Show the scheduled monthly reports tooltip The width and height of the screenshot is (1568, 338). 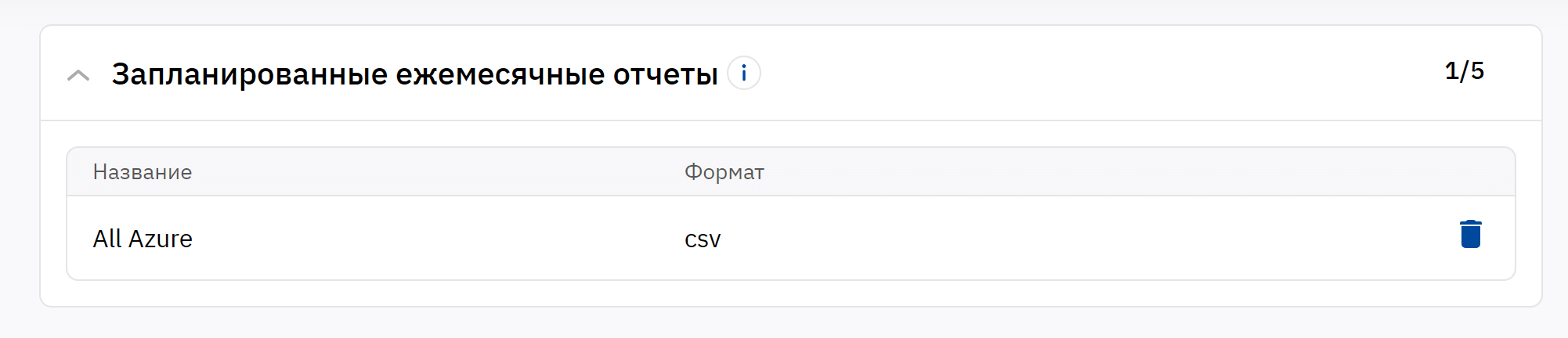pyautogui.click(x=743, y=74)
